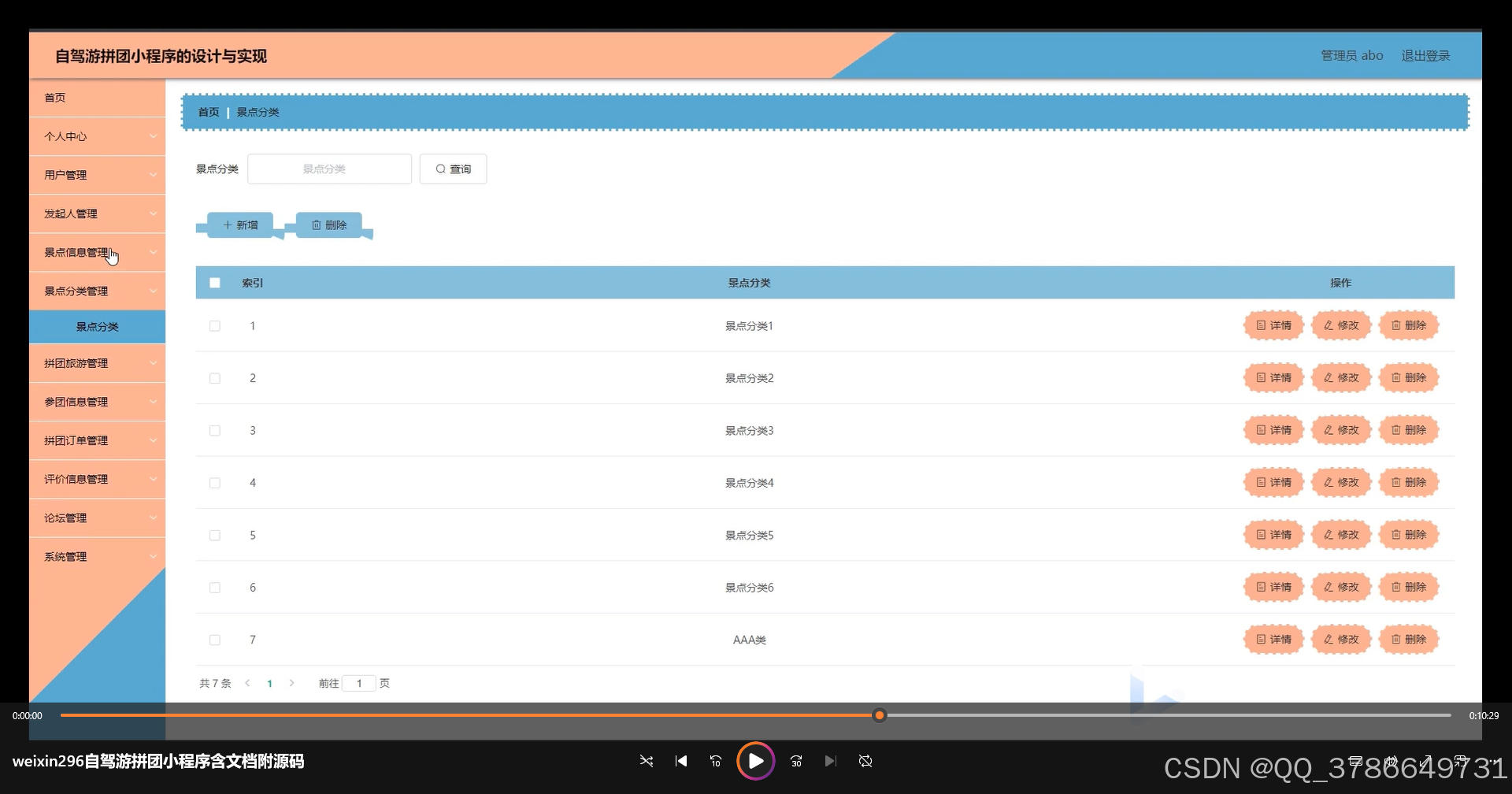Open 详情 for 景点分类1 row
This screenshot has width=1512, height=794.
click(1273, 325)
